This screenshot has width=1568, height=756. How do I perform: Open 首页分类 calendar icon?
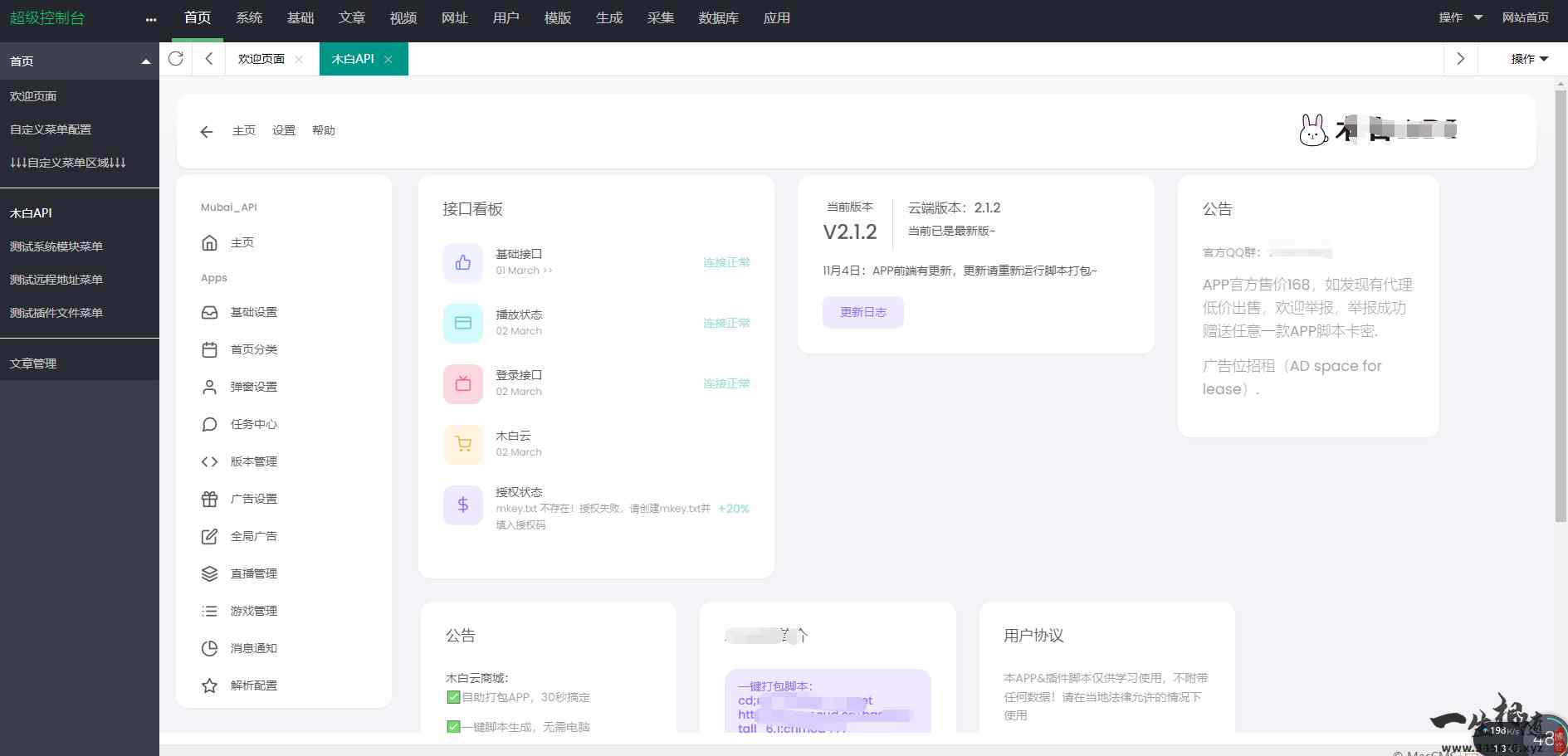(209, 349)
